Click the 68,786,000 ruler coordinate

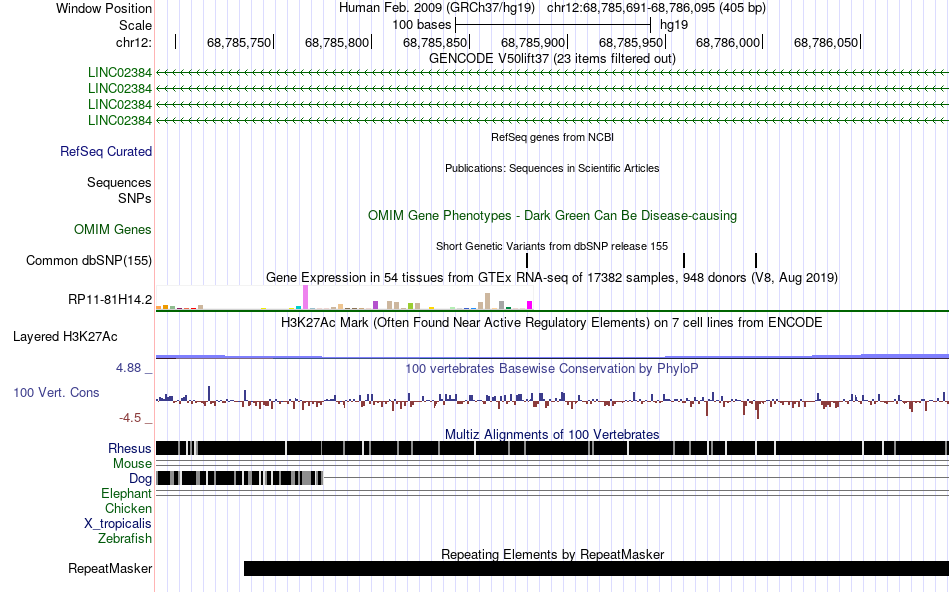[x=728, y=42]
